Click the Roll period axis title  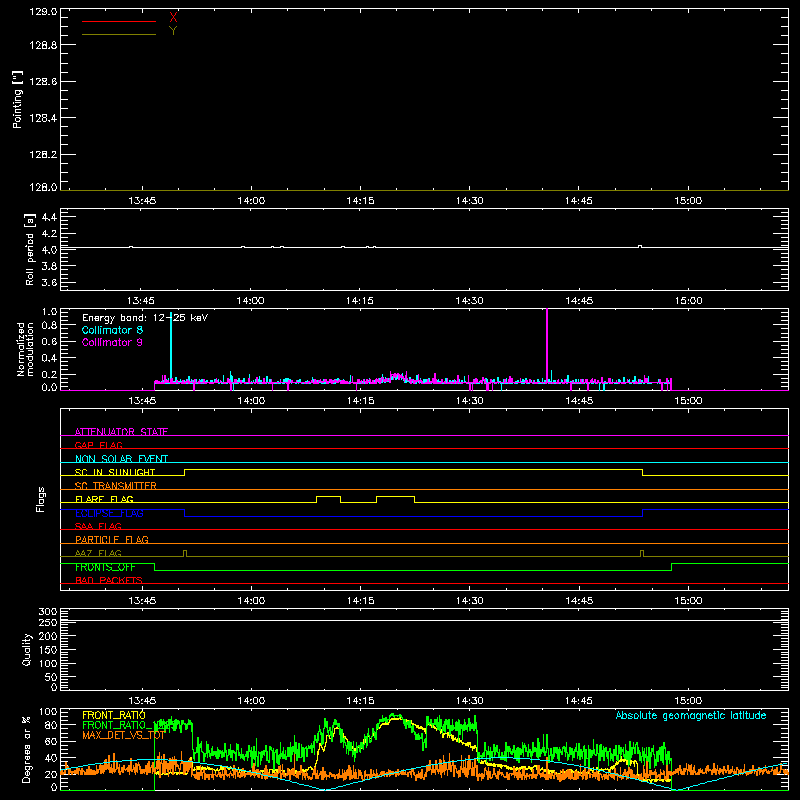tap(30, 249)
